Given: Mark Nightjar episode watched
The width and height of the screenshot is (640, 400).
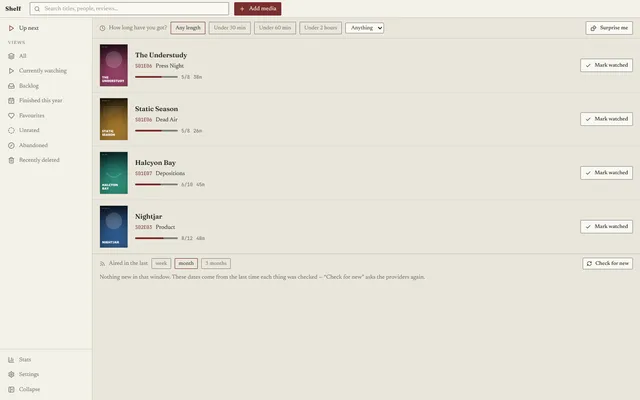Looking at the screenshot, I should (x=607, y=227).
